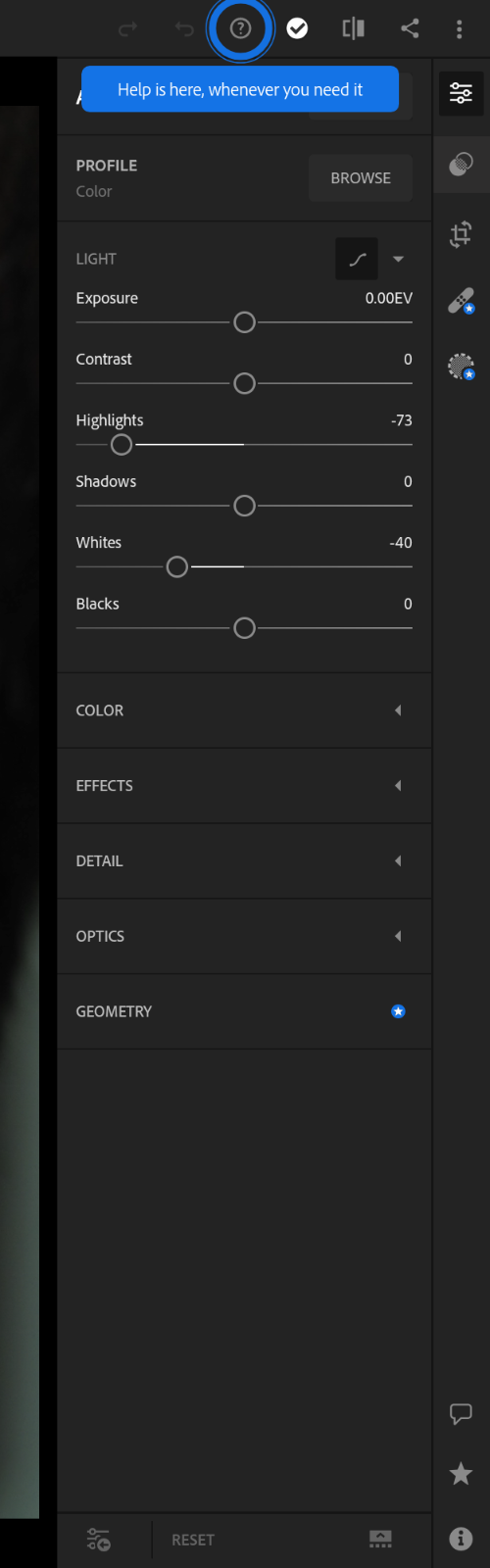Open the Masking overlapping circles tool

[461, 164]
